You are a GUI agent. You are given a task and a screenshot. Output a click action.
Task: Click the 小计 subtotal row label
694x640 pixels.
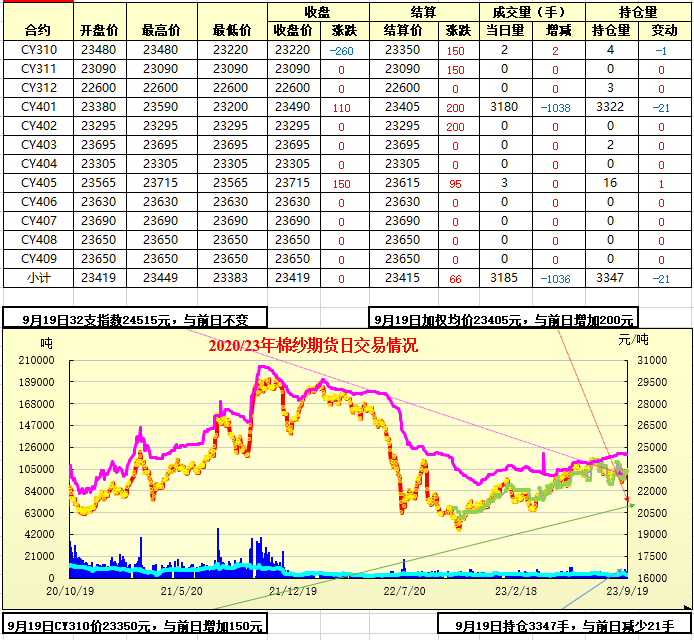click(38, 278)
